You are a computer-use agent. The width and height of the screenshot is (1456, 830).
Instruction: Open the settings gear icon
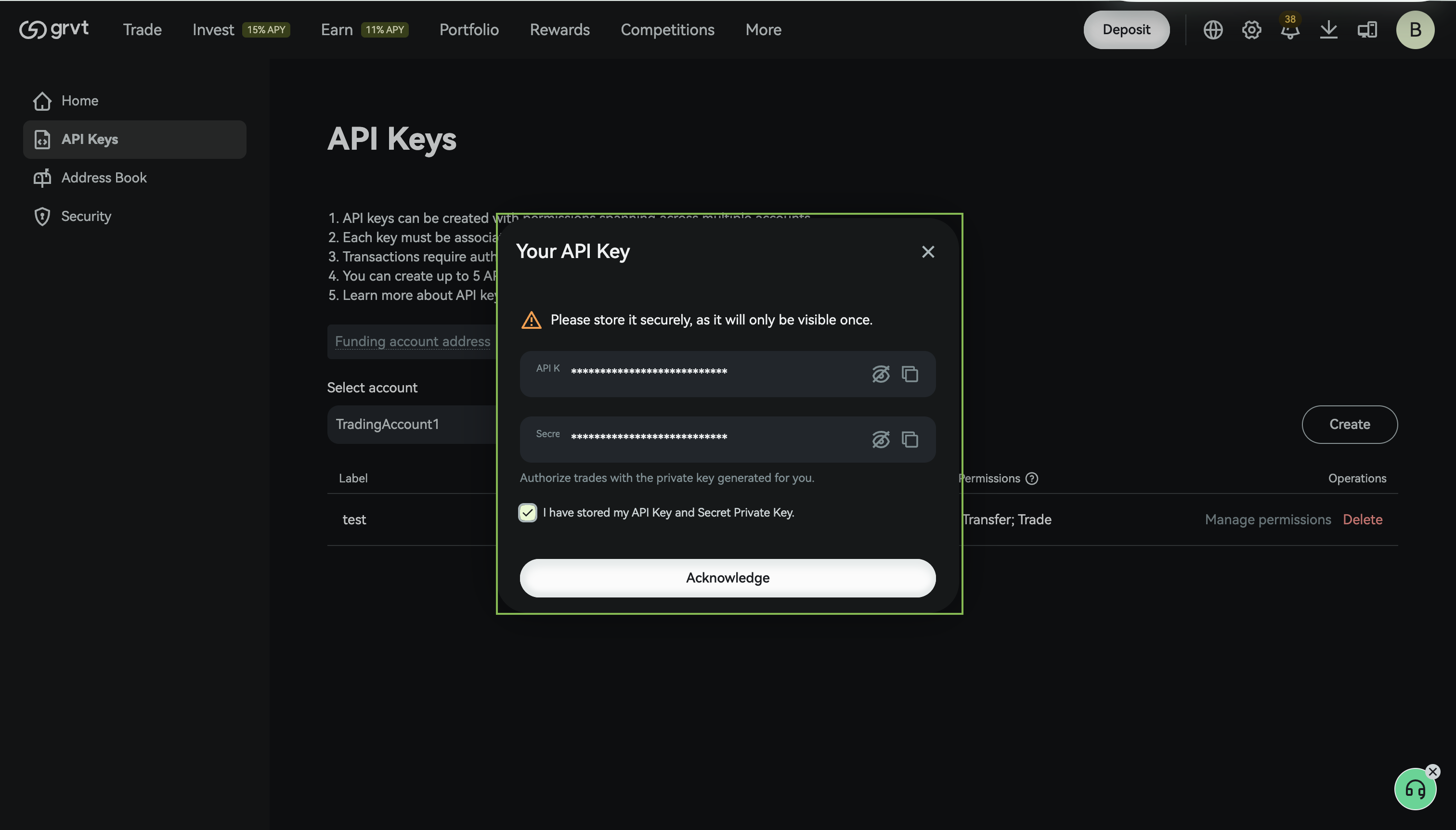click(x=1251, y=30)
